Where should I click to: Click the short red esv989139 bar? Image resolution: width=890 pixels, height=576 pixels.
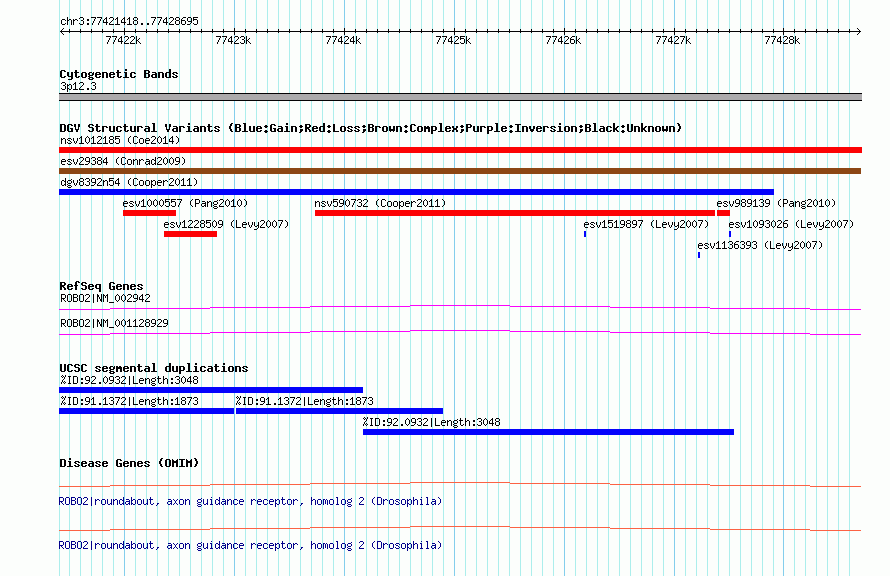[723, 213]
